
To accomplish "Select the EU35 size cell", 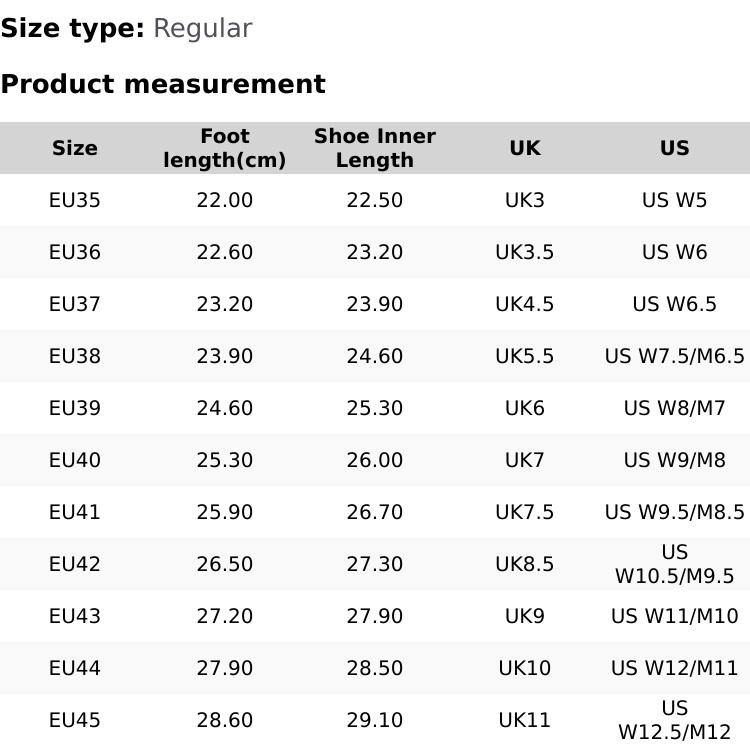I will tap(75, 200).
